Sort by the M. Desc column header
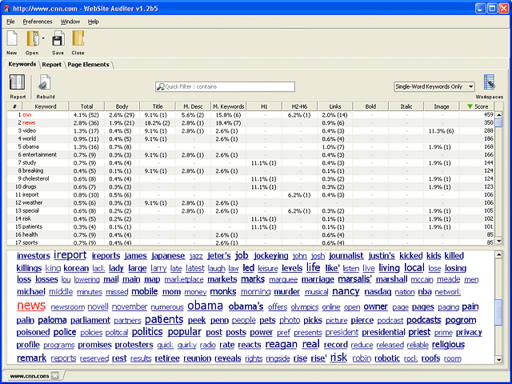 coord(193,106)
